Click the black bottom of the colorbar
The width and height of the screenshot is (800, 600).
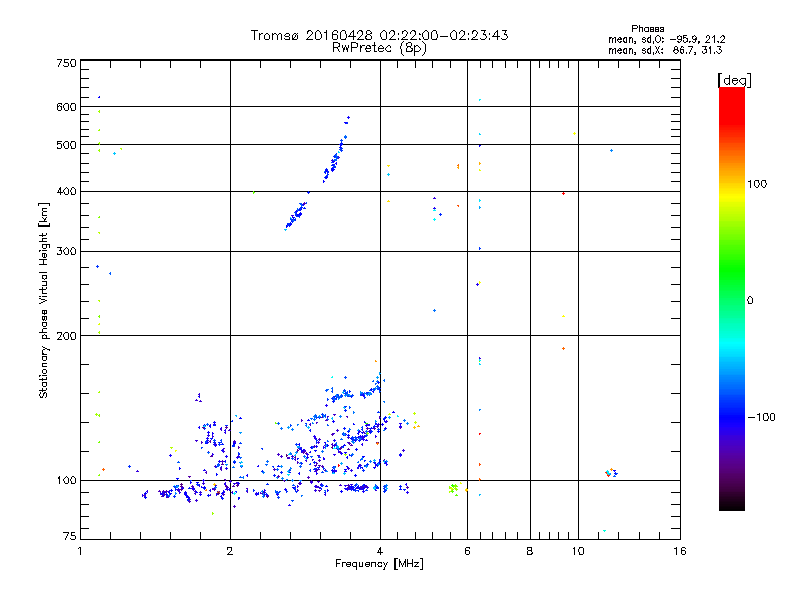pyautogui.click(x=732, y=503)
